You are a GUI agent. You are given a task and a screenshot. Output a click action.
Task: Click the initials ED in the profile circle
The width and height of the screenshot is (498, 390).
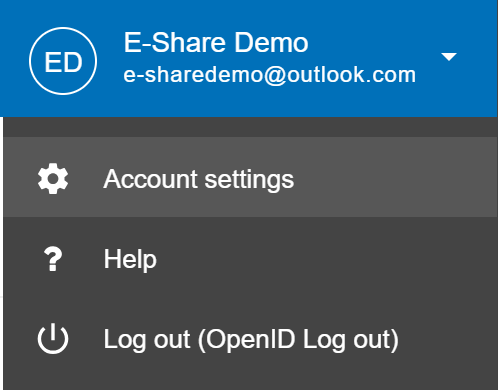(63, 62)
